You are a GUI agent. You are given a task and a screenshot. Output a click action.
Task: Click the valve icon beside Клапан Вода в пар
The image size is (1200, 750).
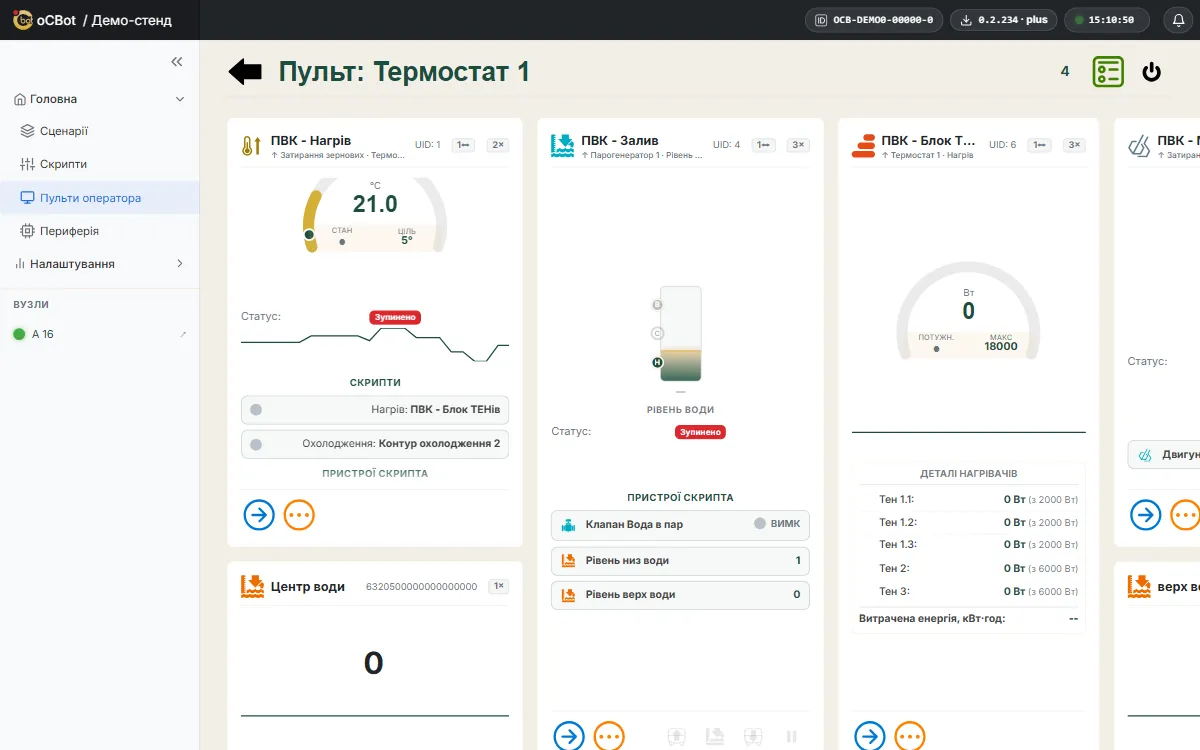coord(568,524)
